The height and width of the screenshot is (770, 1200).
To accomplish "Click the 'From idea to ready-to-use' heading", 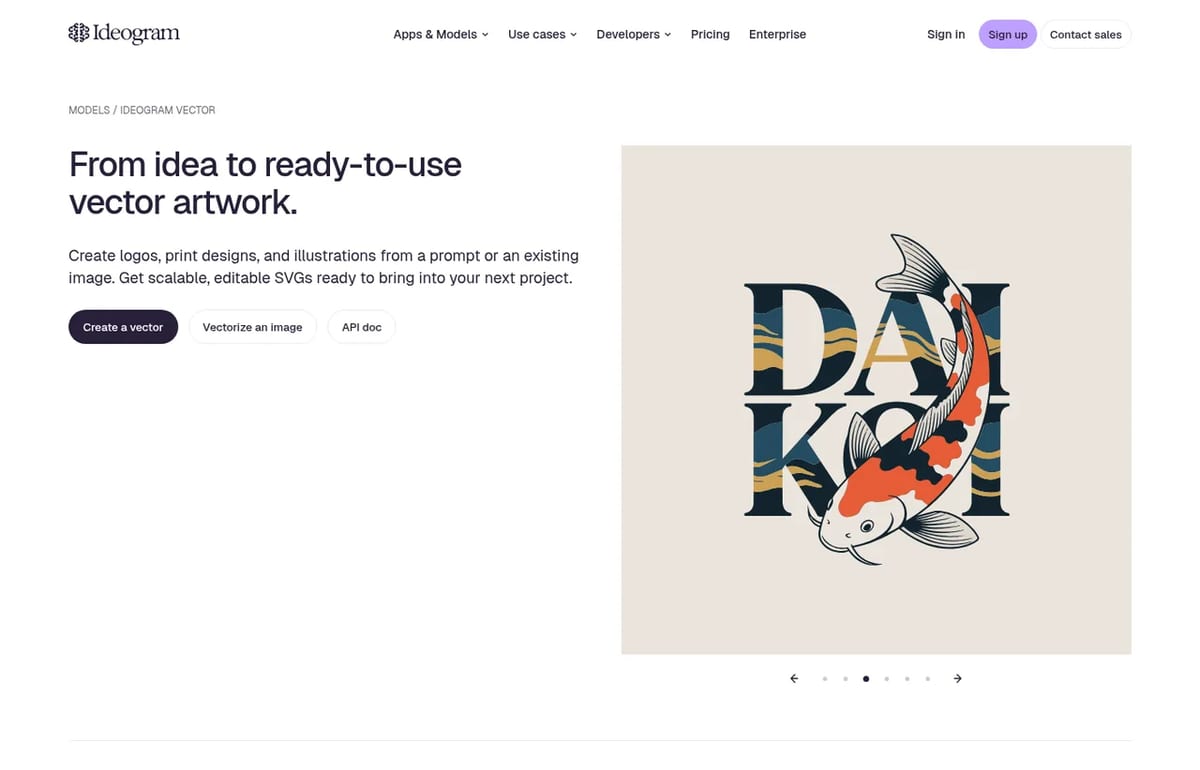I will point(265,182).
